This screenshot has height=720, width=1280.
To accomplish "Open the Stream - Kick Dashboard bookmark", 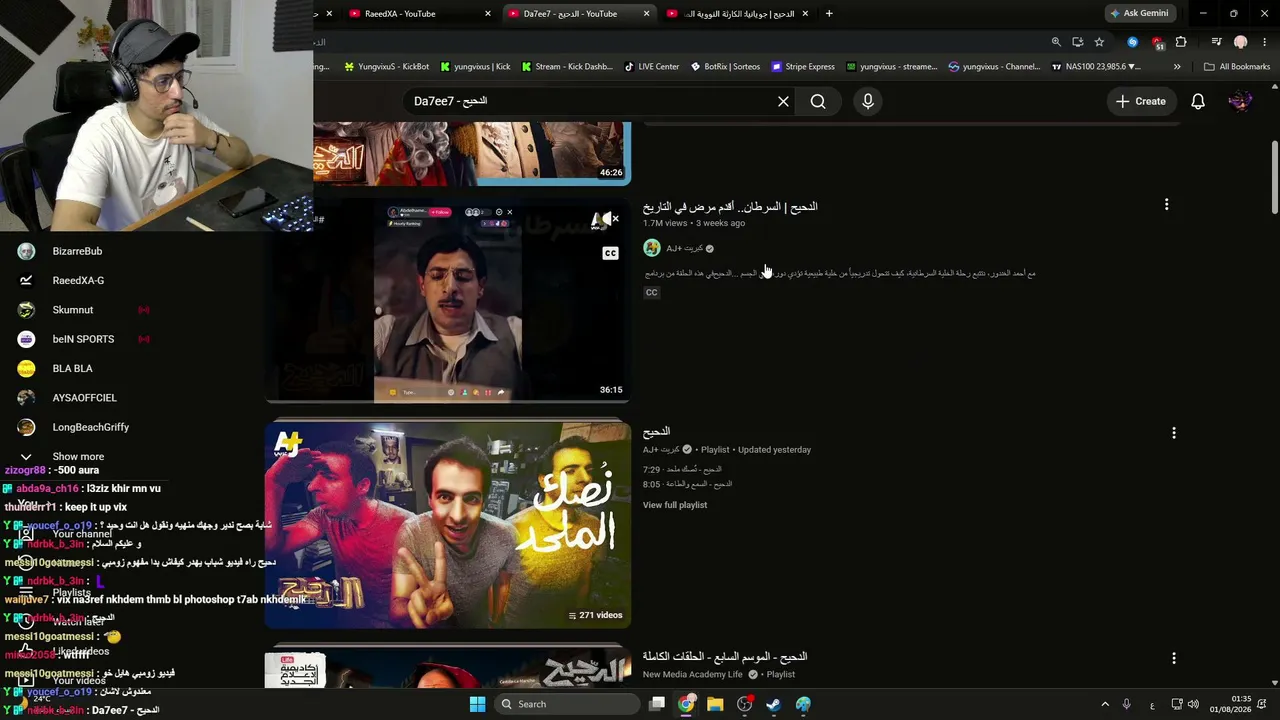I will 566,67.
